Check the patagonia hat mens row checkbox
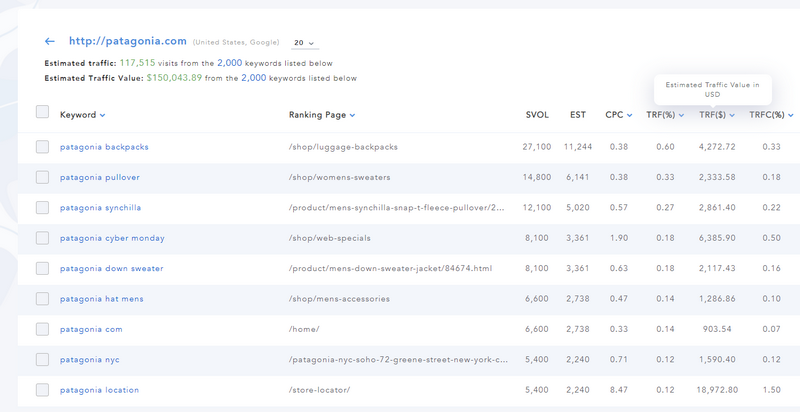This screenshot has width=800, height=412. 42,299
